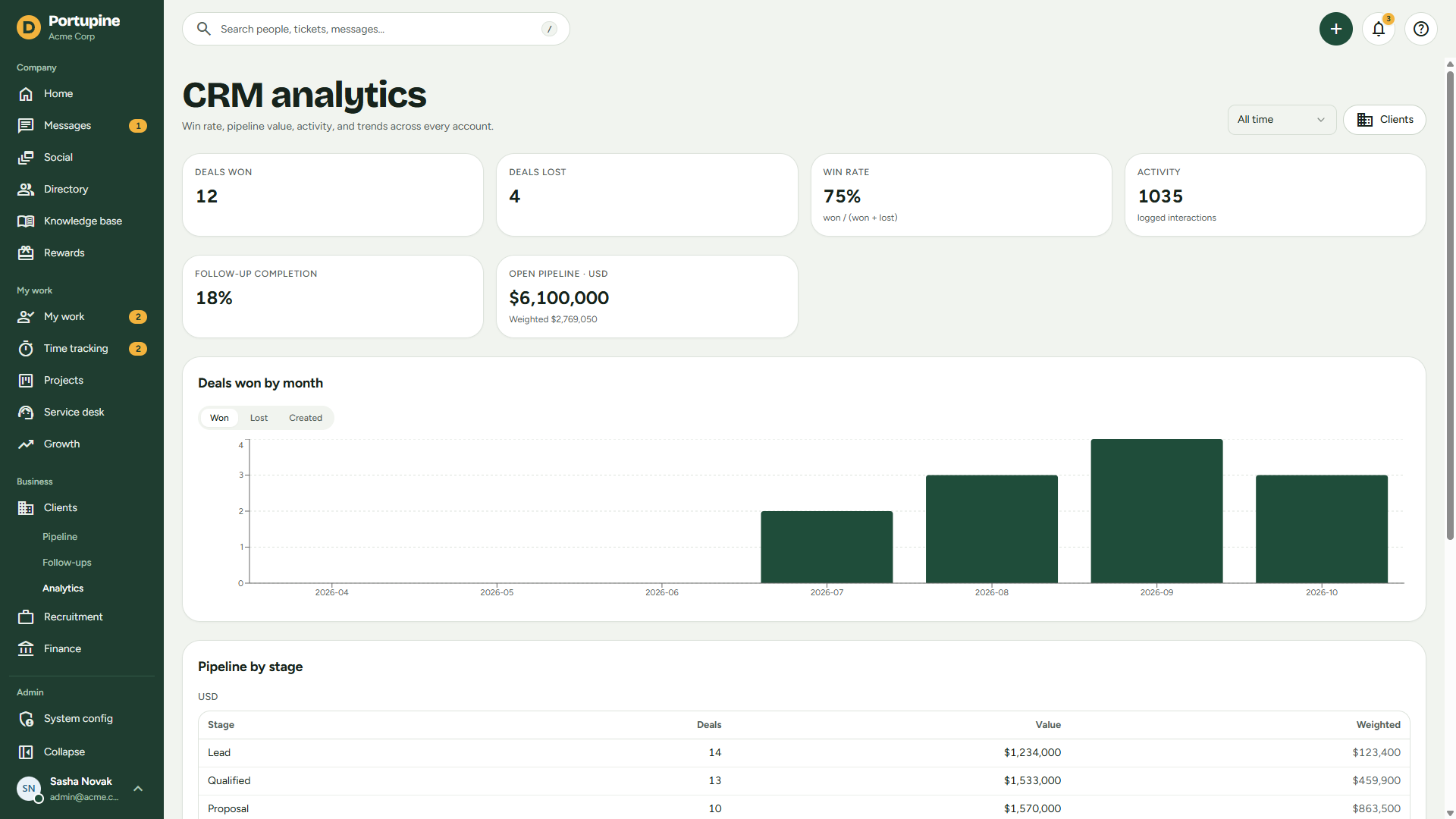Viewport: 1456px width, 819px height.
Task: Open the Messages sidebar icon
Action: (x=26, y=125)
